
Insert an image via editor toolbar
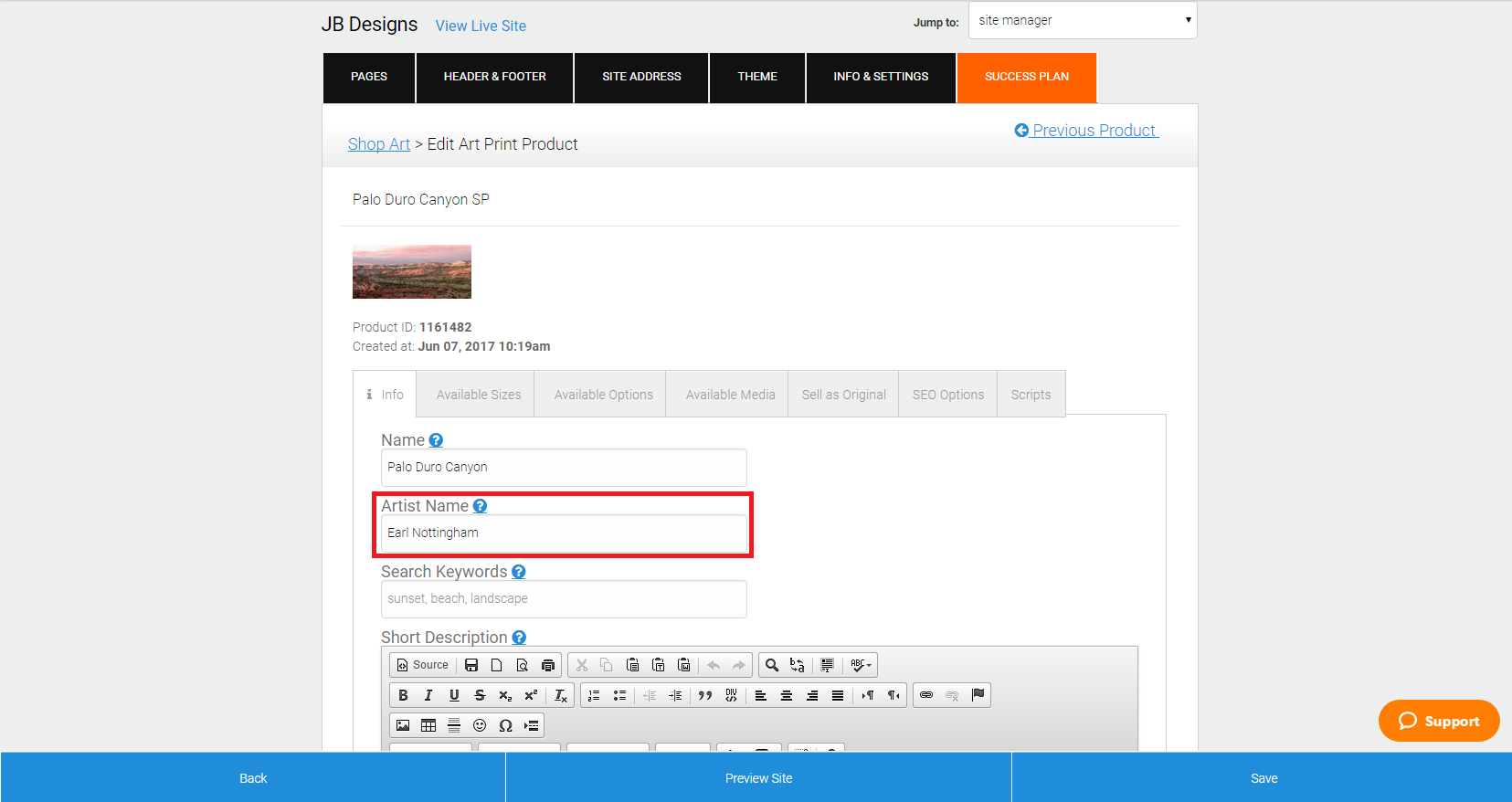tap(403, 725)
